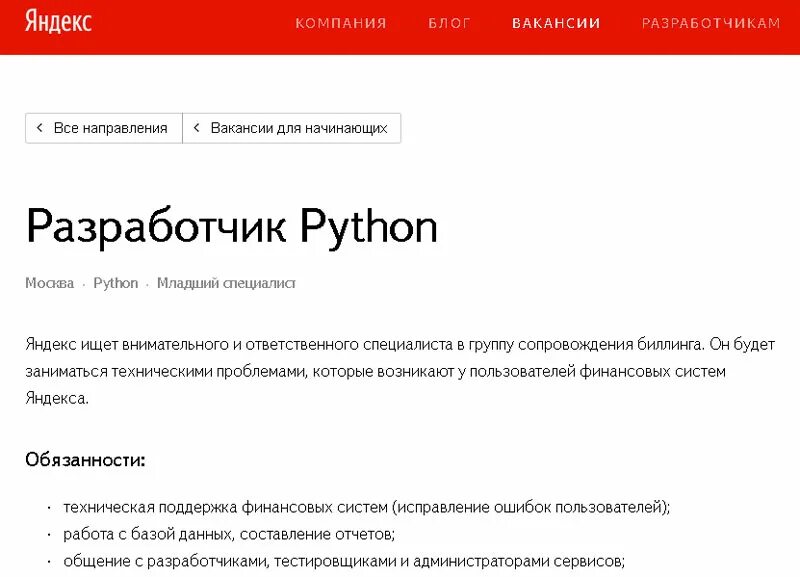Click the Python tag under the title
This screenshot has width=800, height=577.
[115, 283]
